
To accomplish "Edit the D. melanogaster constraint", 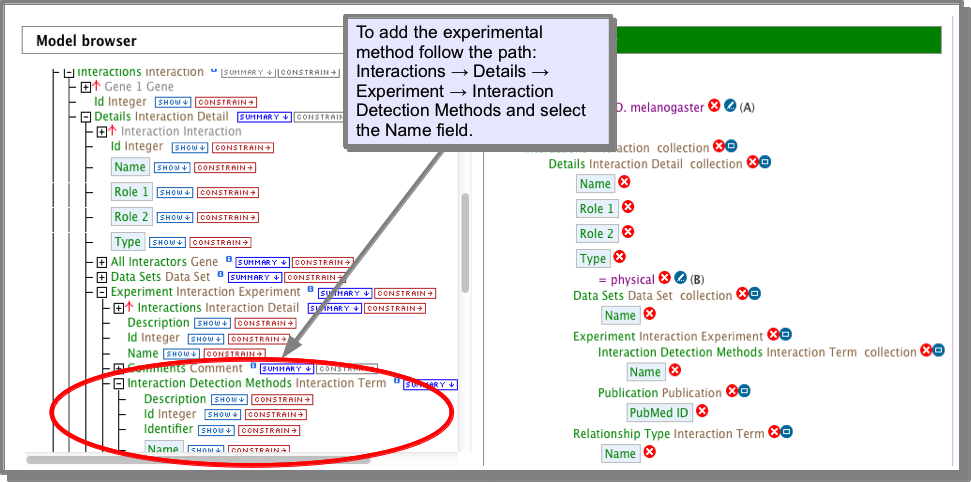I will [730, 105].
